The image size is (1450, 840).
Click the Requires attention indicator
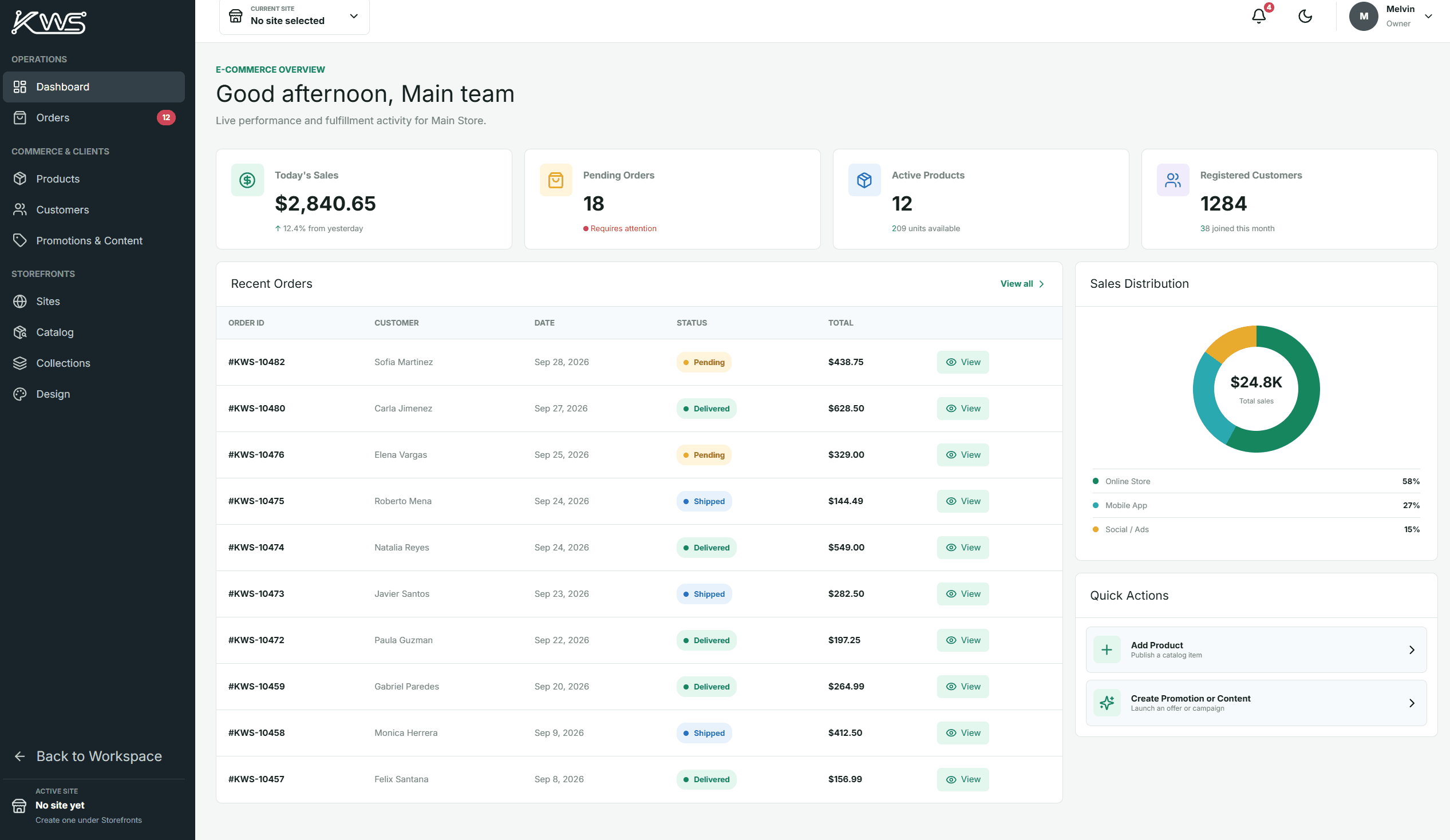(x=620, y=228)
